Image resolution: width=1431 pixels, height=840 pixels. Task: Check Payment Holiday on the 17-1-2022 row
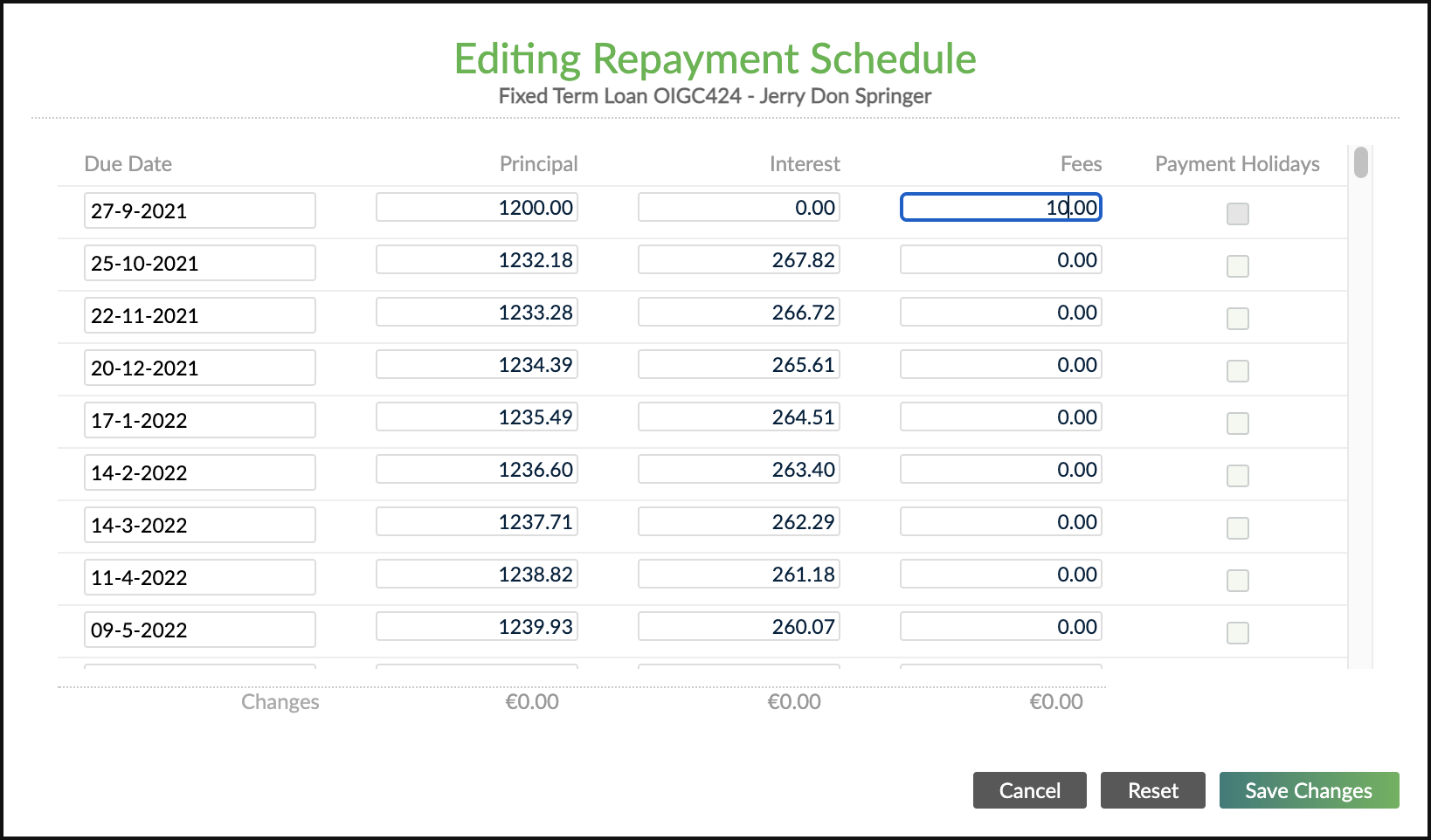[x=1237, y=423]
